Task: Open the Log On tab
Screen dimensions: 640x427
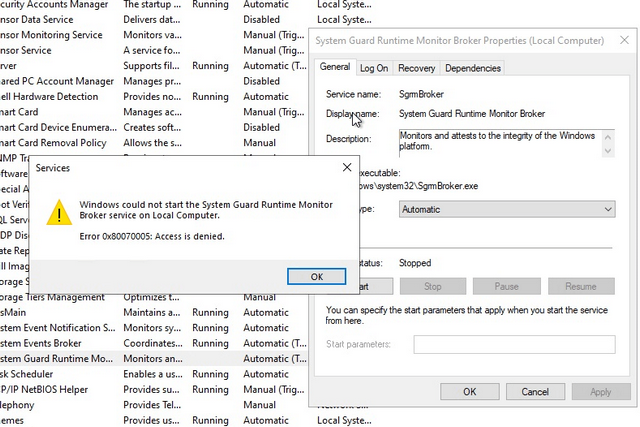Action: click(374, 68)
